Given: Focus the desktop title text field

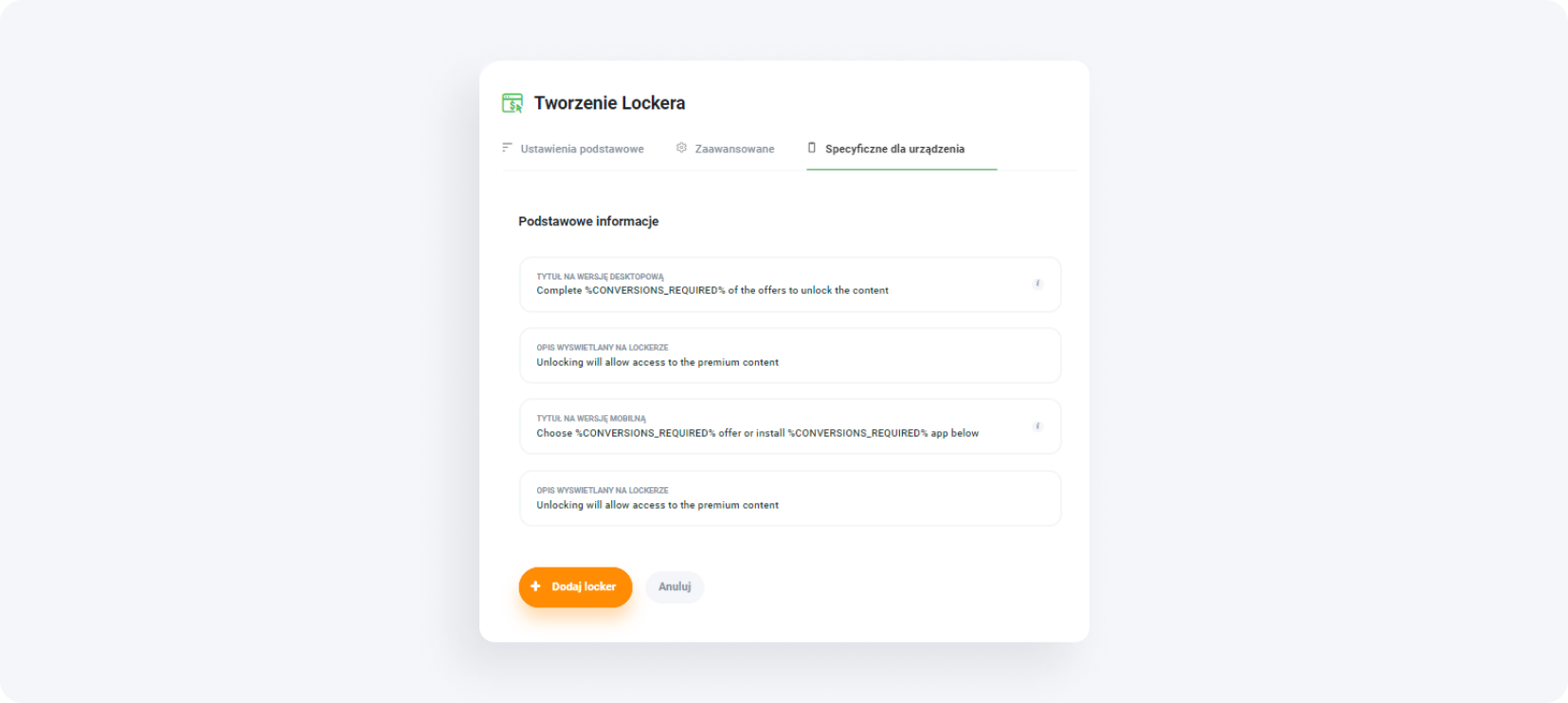Looking at the screenshot, I should [x=777, y=291].
